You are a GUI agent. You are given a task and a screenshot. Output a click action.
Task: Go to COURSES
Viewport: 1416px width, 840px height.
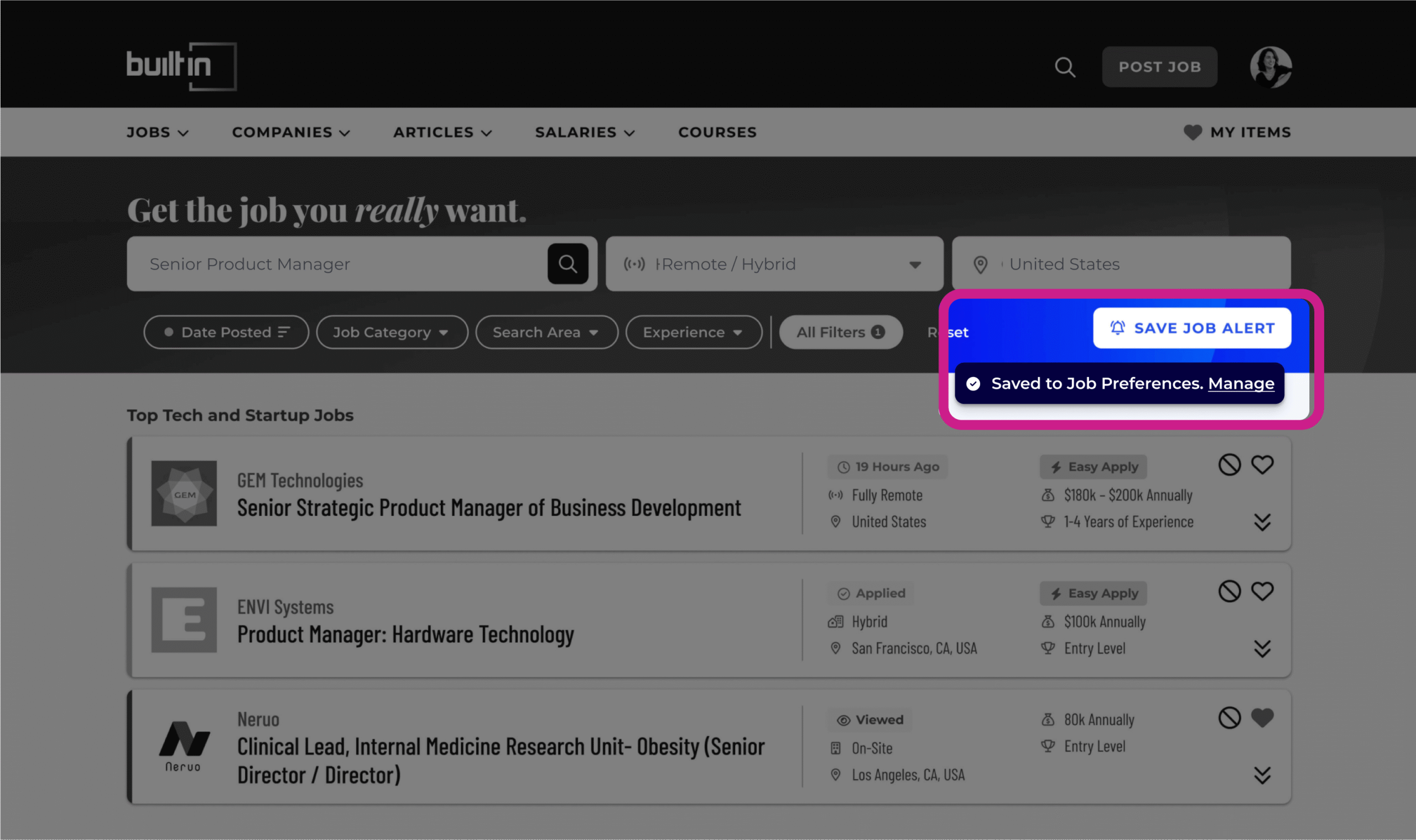tap(717, 133)
